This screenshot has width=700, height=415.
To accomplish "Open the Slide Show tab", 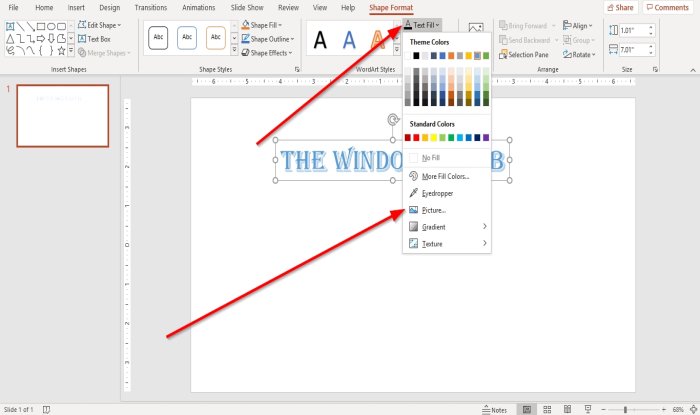I will pyautogui.click(x=247, y=8).
